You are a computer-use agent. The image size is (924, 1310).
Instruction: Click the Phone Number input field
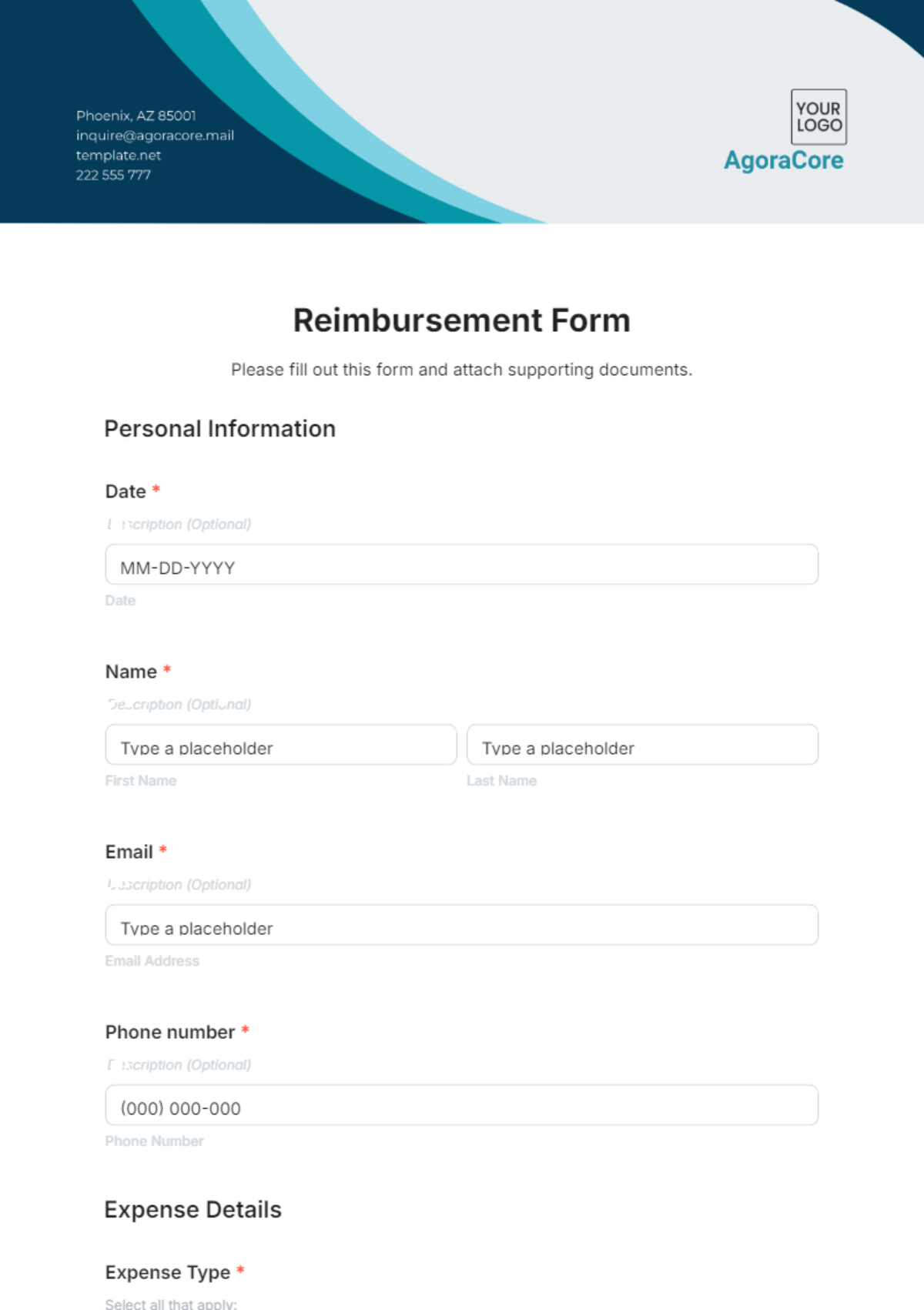pos(461,1105)
